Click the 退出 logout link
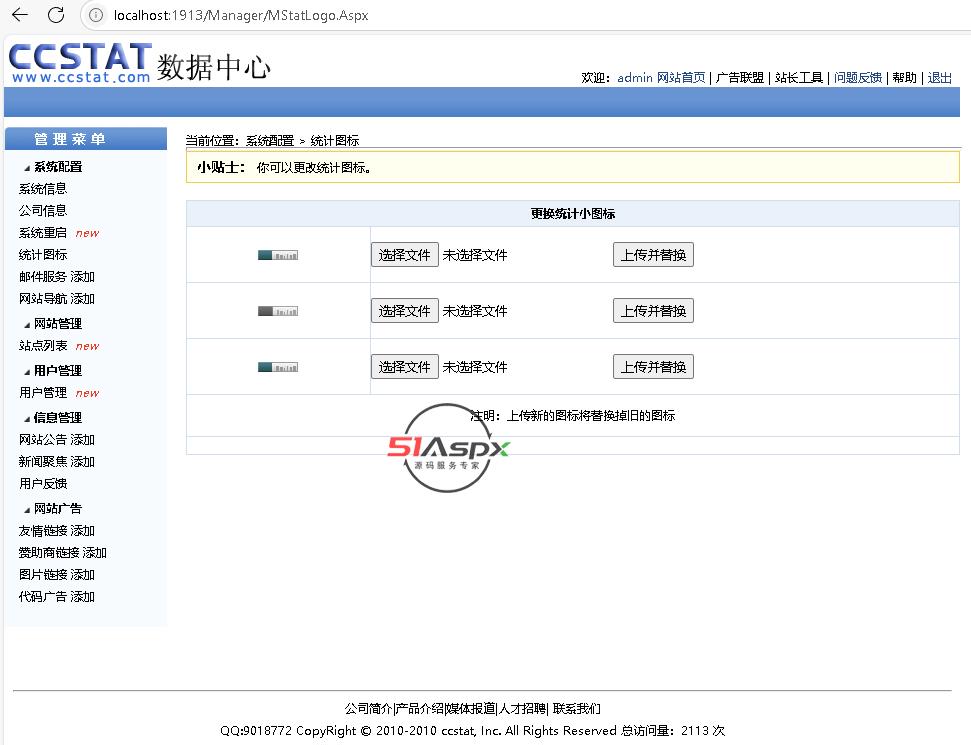 [x=939, y=78]
